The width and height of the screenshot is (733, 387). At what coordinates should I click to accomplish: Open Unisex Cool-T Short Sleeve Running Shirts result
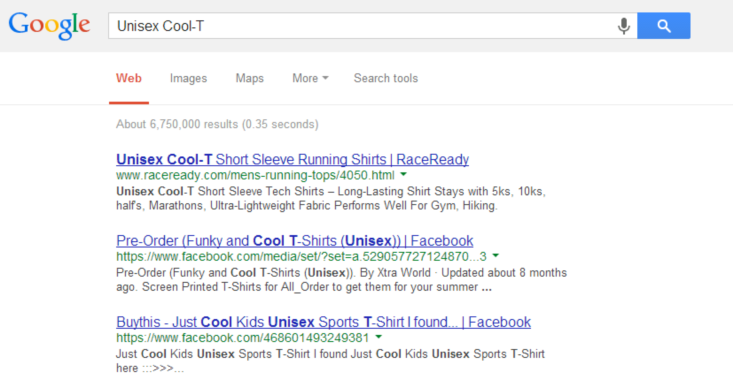293,159
